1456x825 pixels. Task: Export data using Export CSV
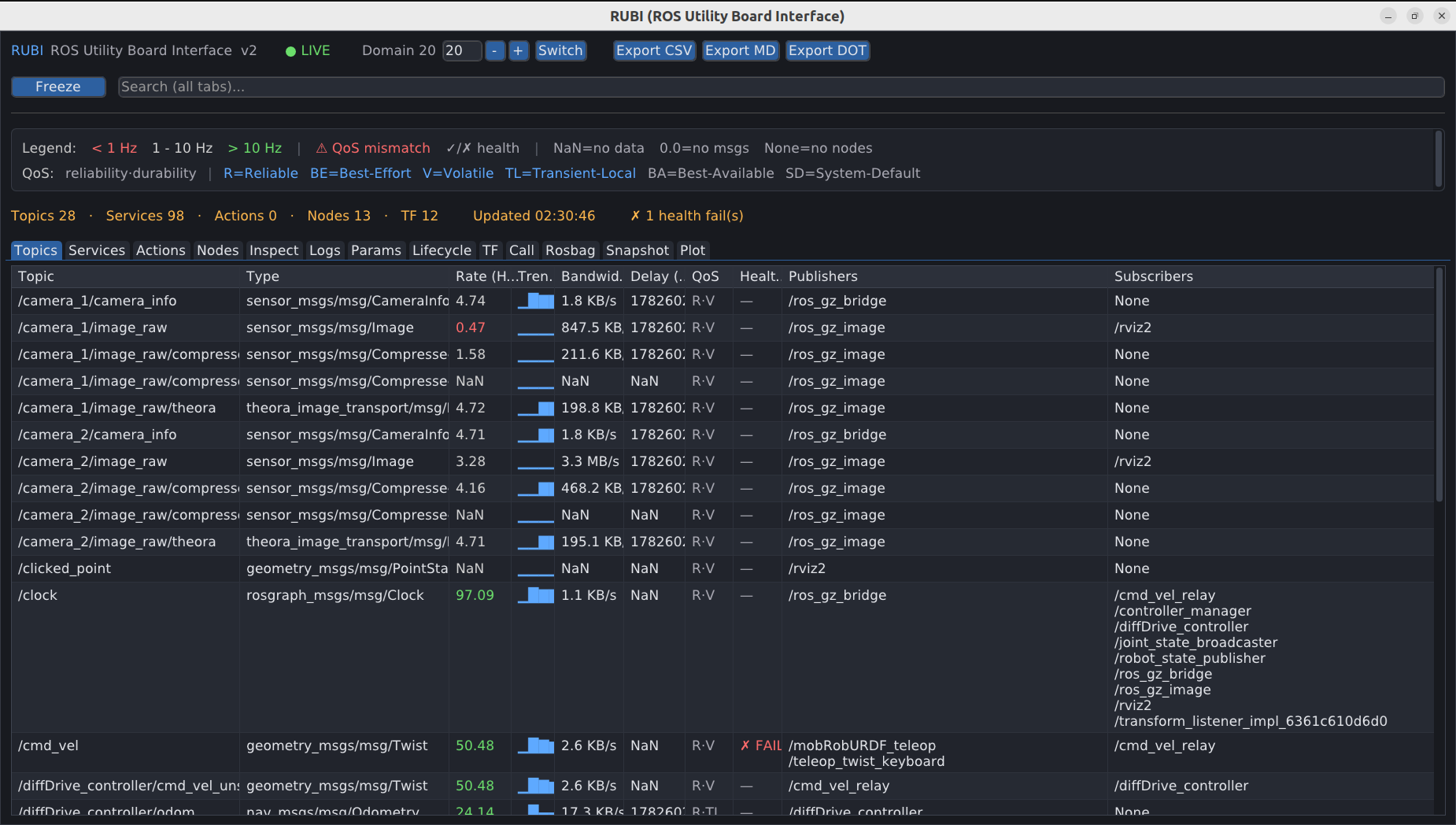tap(654, 50)
